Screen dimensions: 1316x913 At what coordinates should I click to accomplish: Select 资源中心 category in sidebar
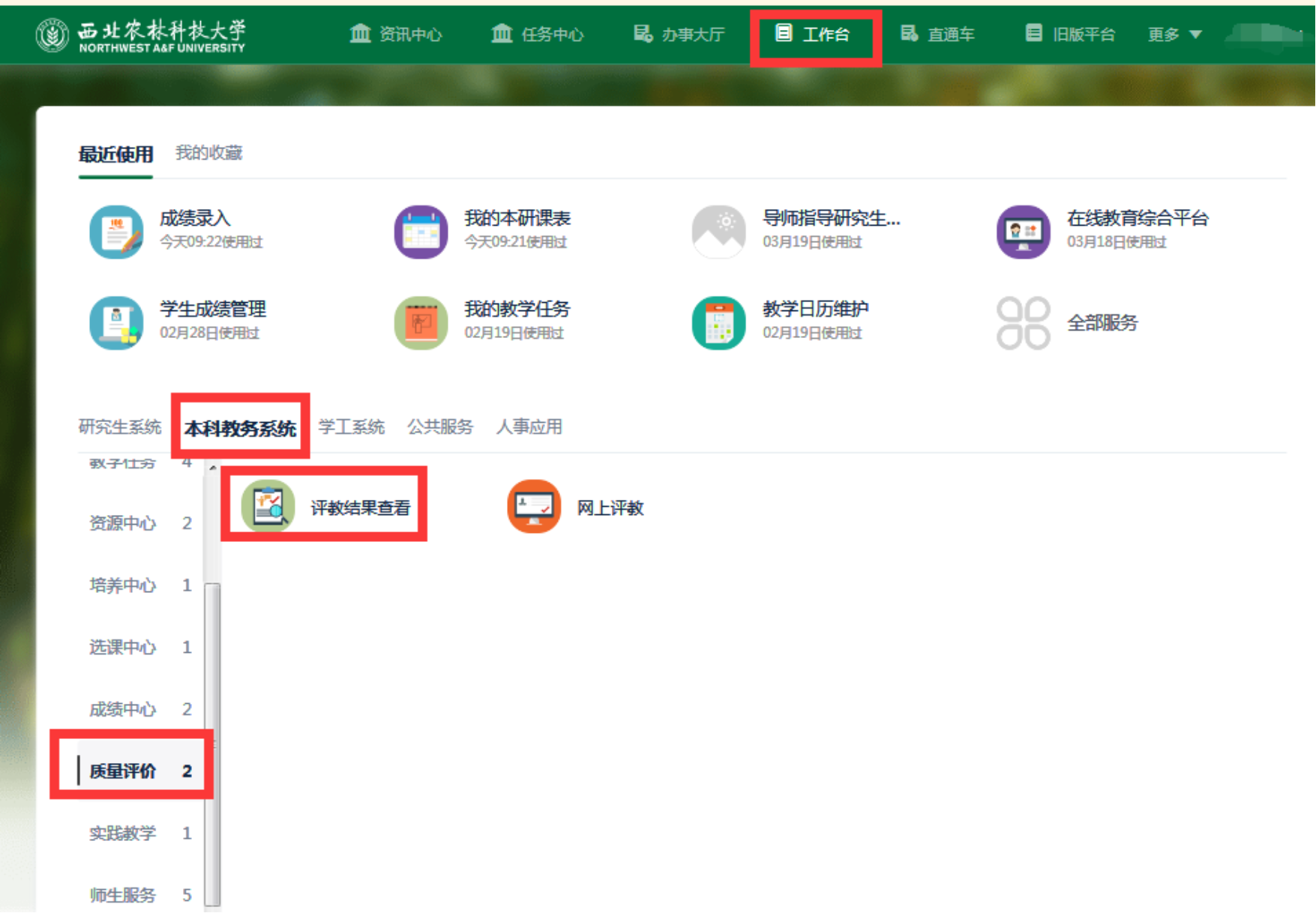(x=123, y=523)
